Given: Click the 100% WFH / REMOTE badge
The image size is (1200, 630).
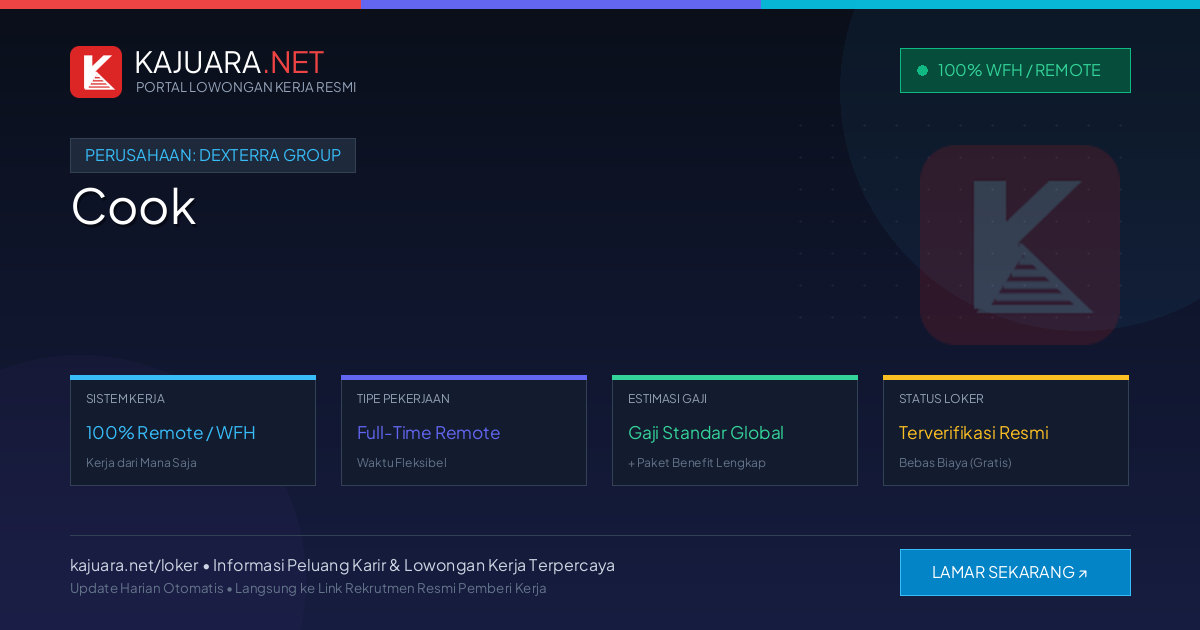Looking at the screenshot, I should [1015, 70].
